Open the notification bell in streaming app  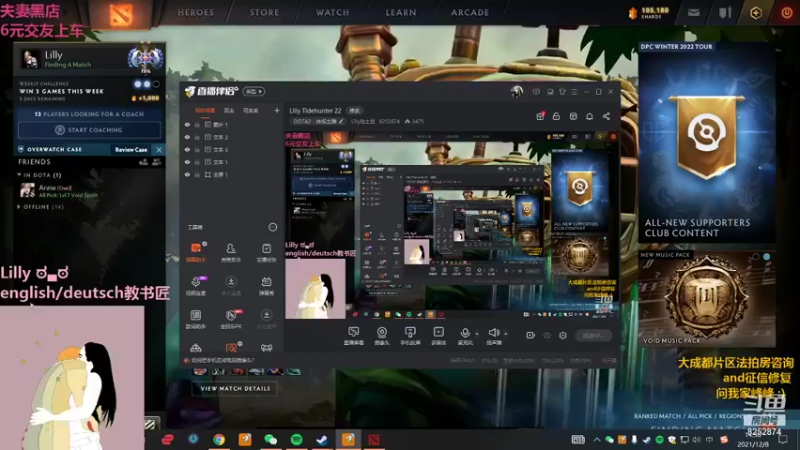click(589, 116)
